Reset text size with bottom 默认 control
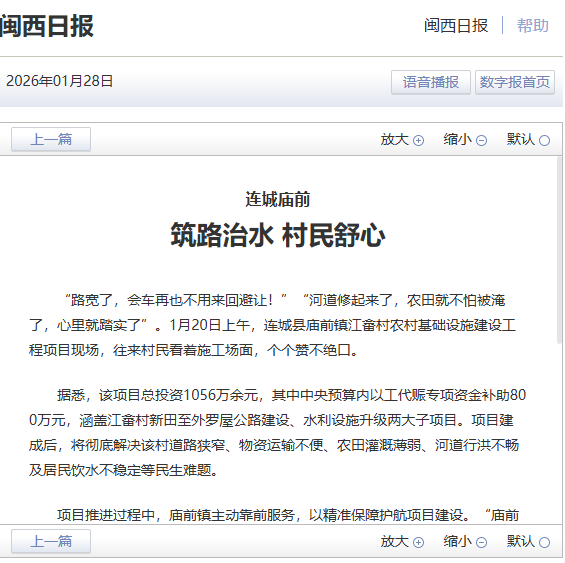 click(x=528, y=542)
